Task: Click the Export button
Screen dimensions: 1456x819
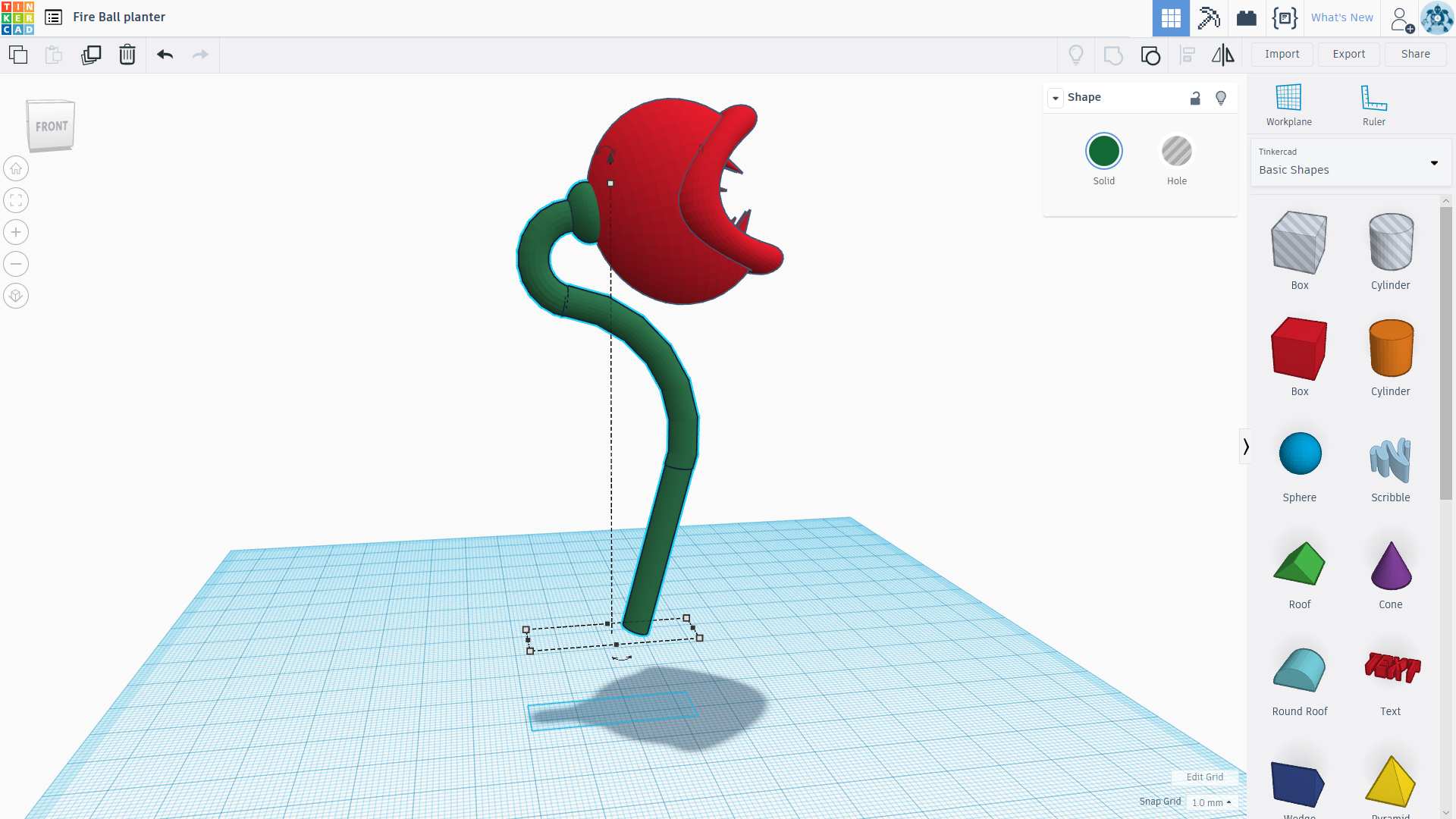Action: point(1348,54)
